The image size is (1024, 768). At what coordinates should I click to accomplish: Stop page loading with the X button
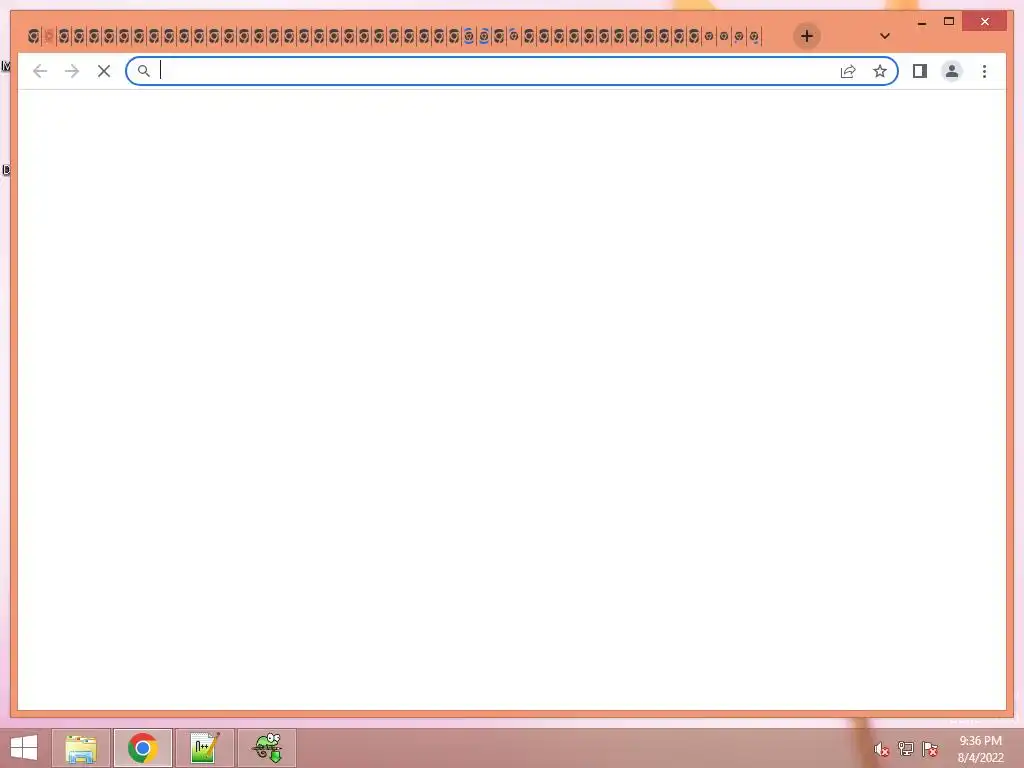(x=104, y=71)
